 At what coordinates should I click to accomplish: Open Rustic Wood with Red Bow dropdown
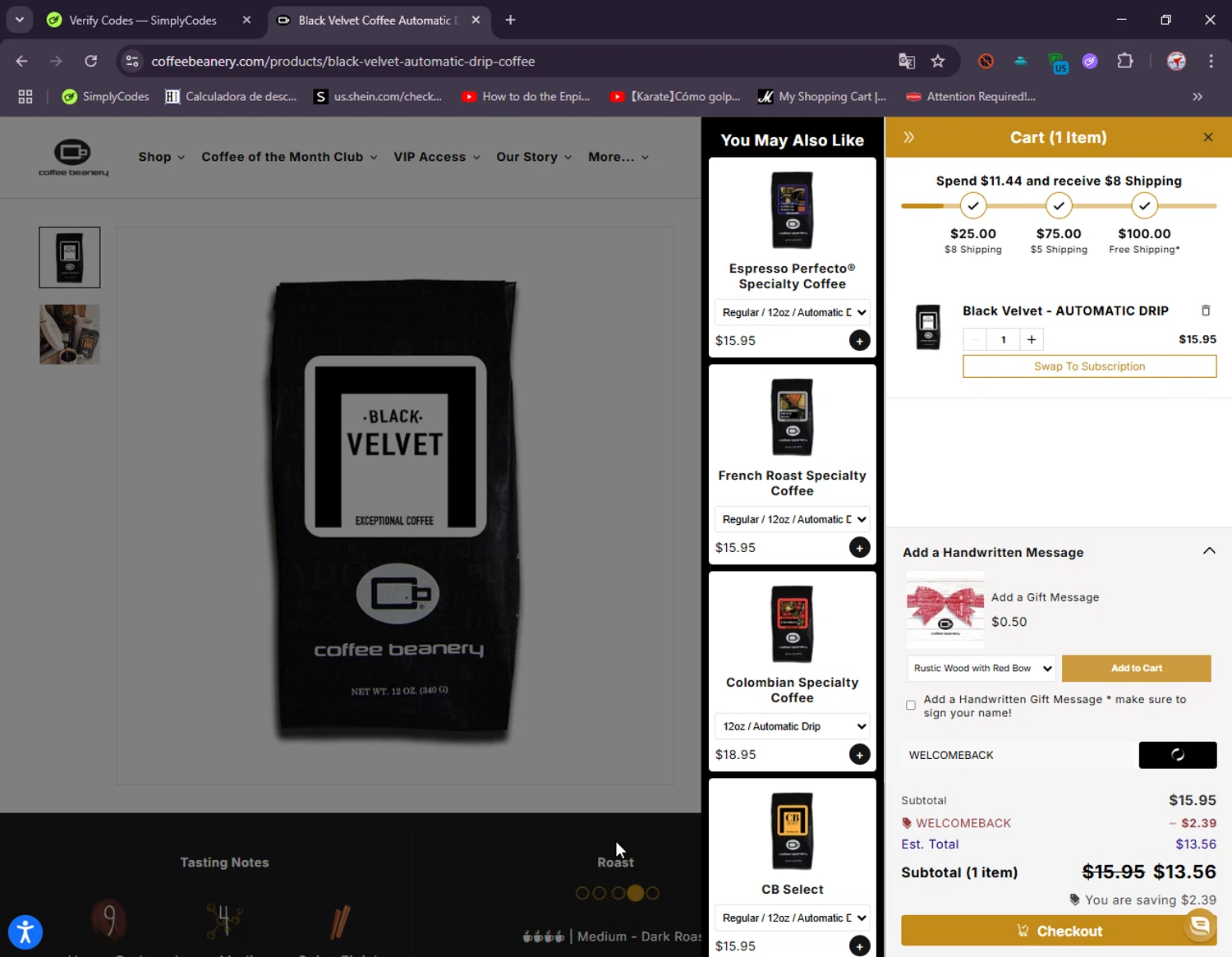(981, 668)
